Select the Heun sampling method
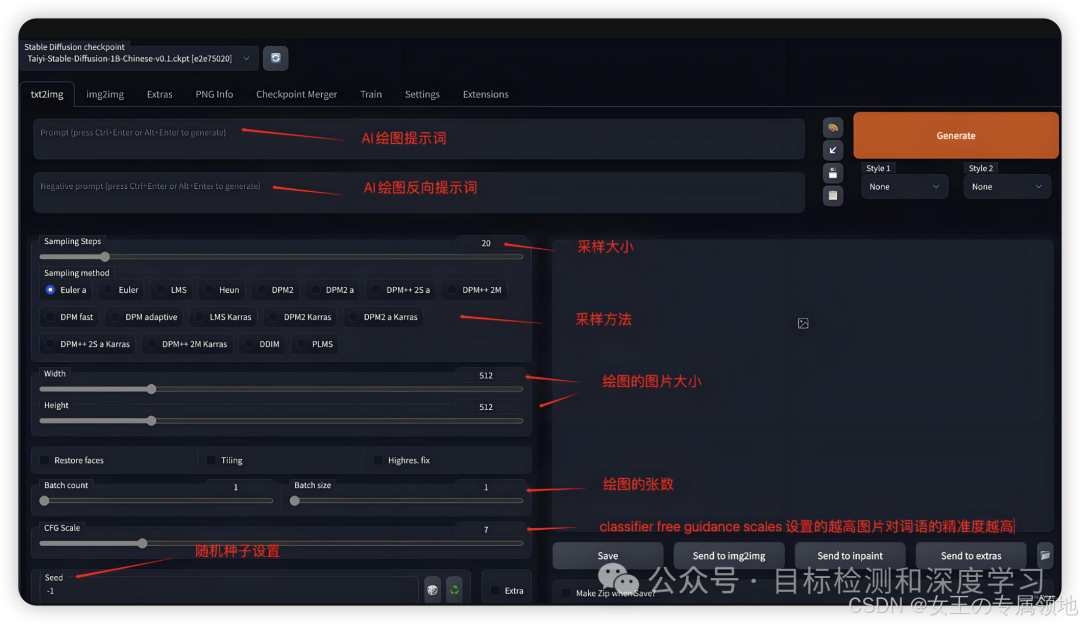 coord(222,290)
